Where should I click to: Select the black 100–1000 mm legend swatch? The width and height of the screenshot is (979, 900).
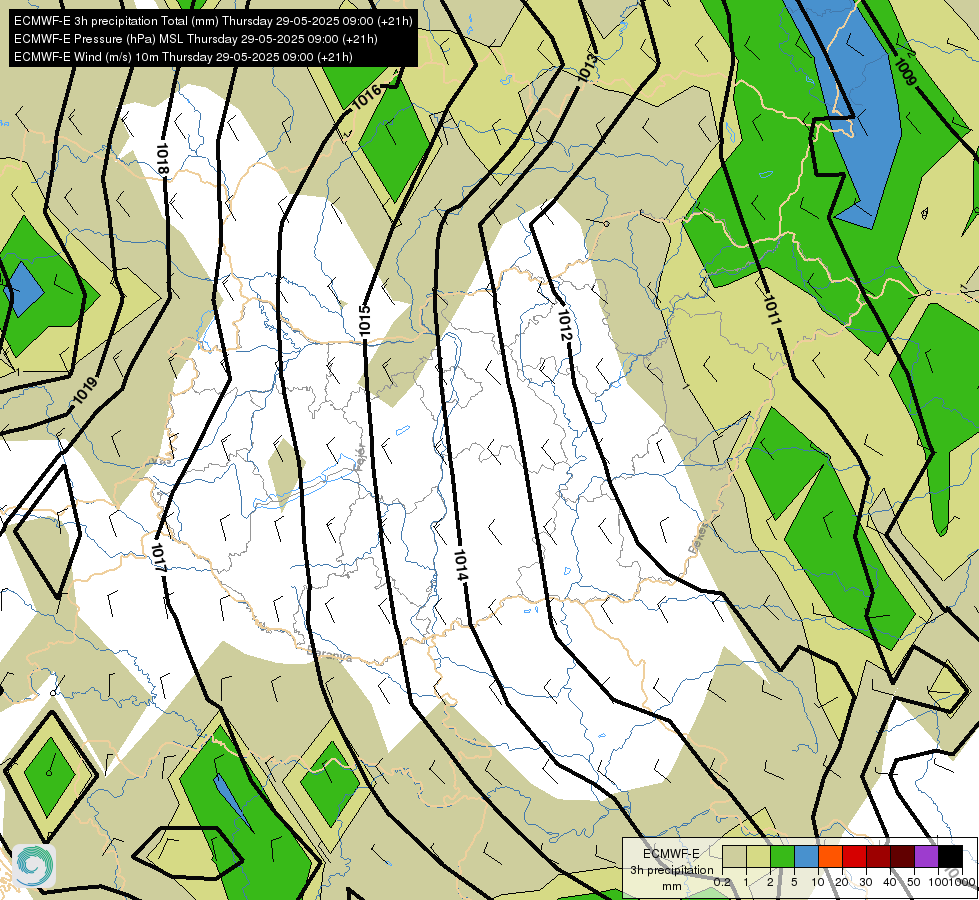(x=950, y=856)
